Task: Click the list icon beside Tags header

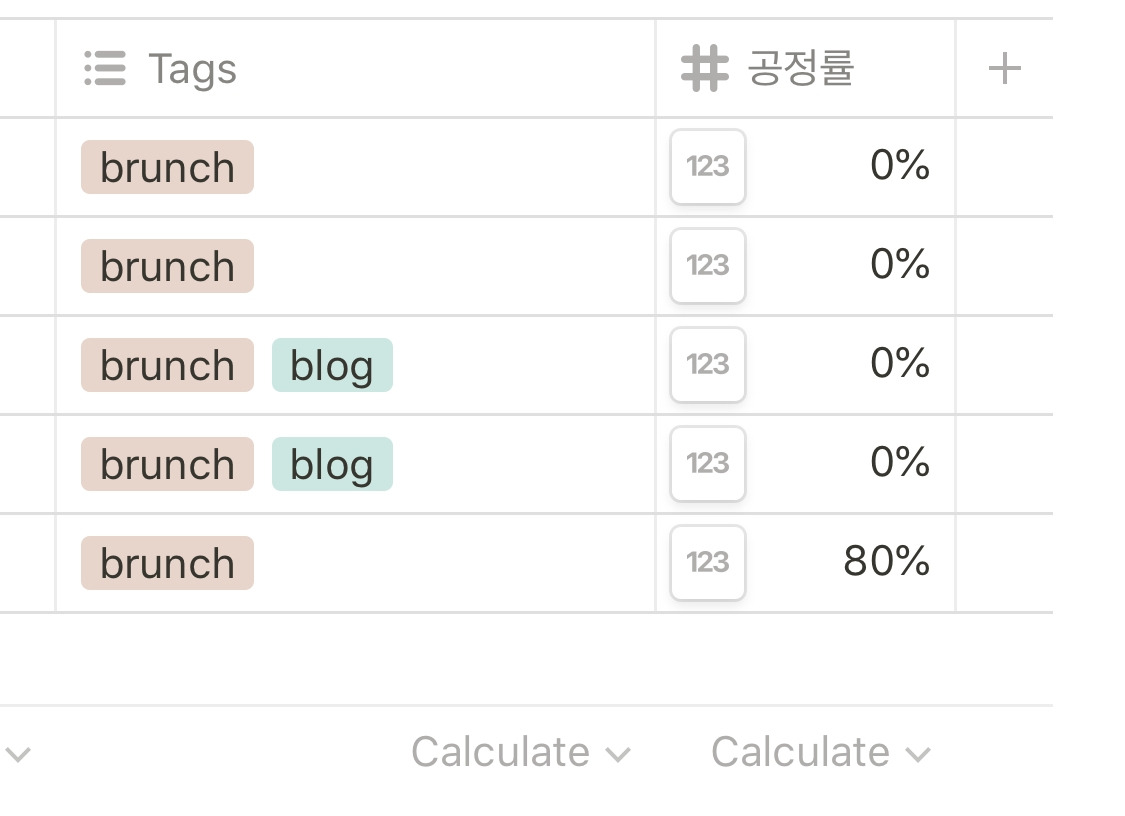Action: [105, 68]
